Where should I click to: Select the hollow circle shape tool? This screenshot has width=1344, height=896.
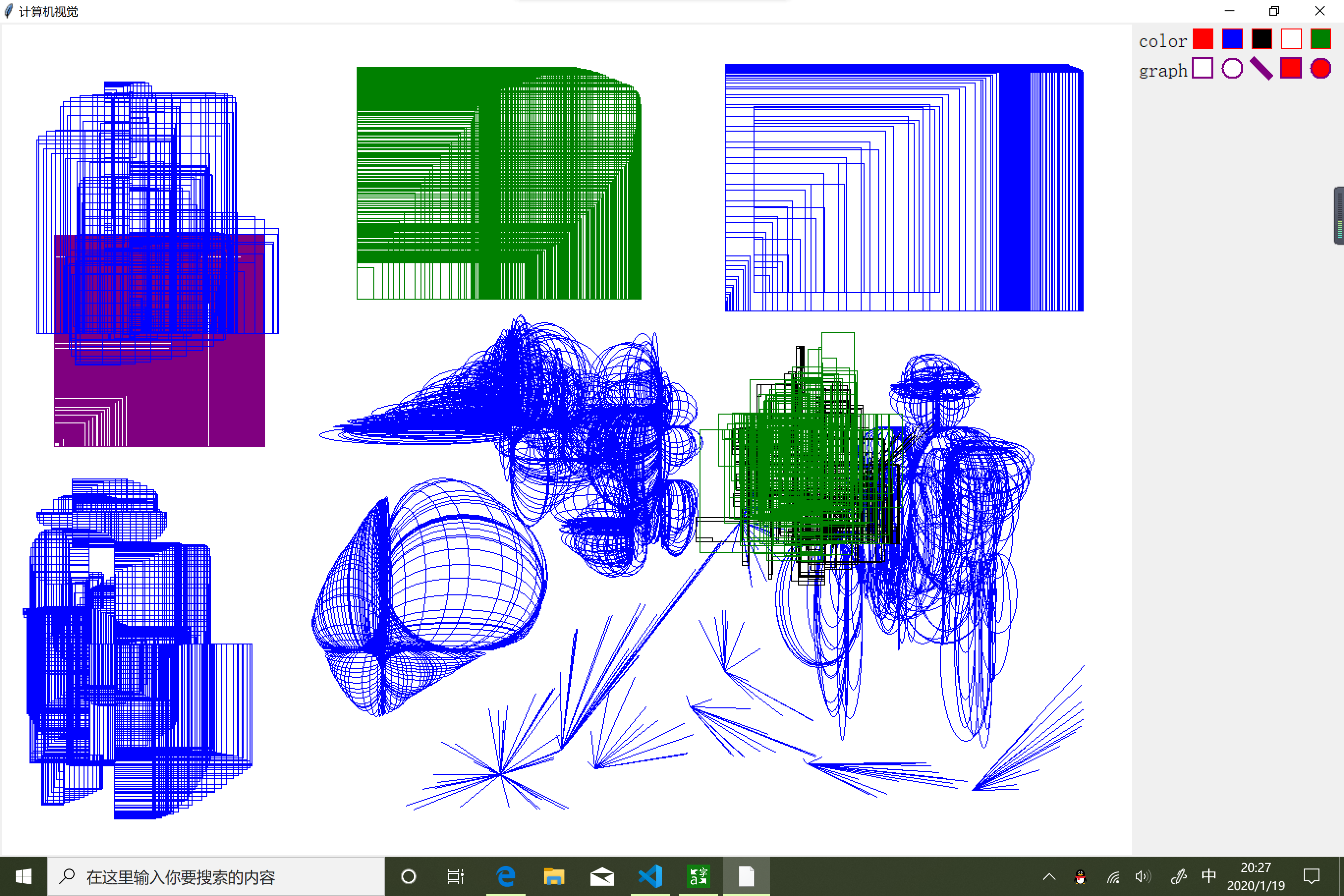[1232, 68]
